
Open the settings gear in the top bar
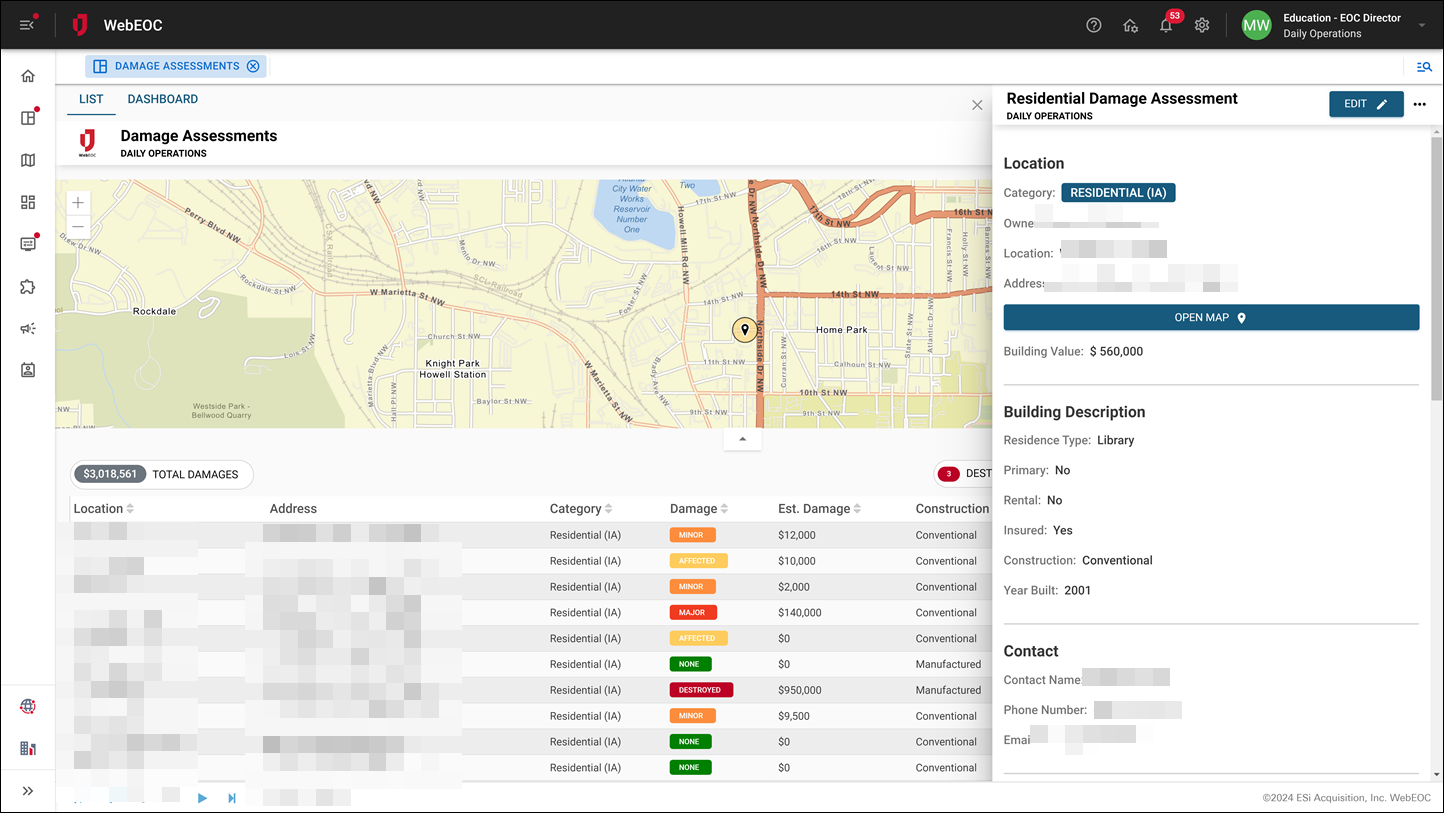click(1202, 25)
